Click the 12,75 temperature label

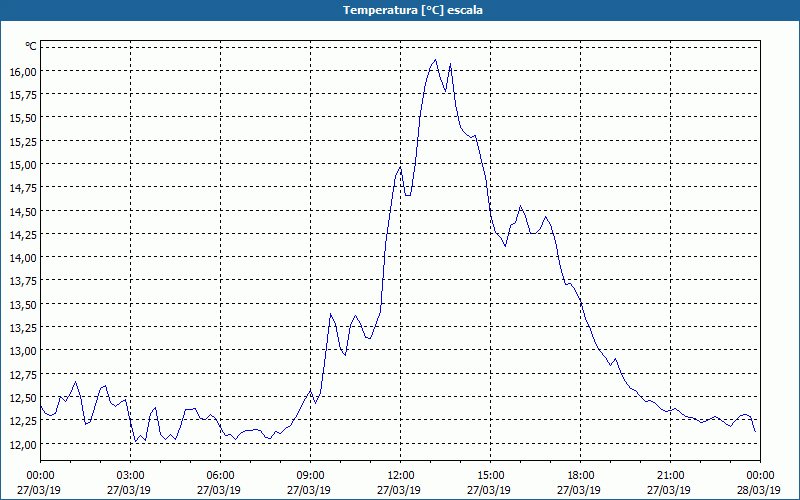[x=23, y=374]
